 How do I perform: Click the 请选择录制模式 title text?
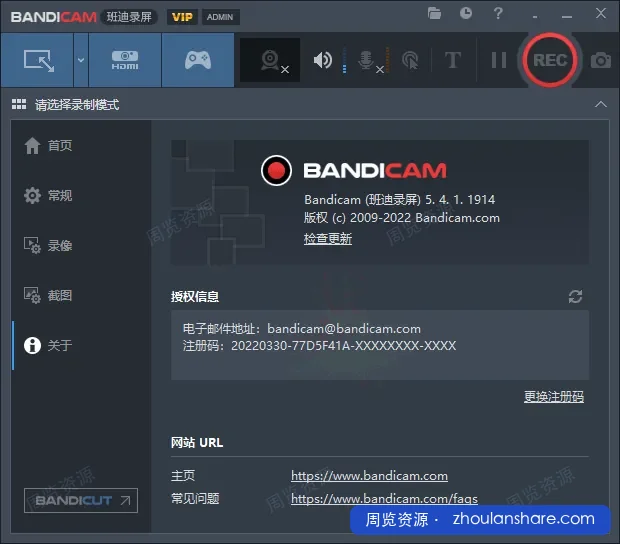click(x=77, y=105)
